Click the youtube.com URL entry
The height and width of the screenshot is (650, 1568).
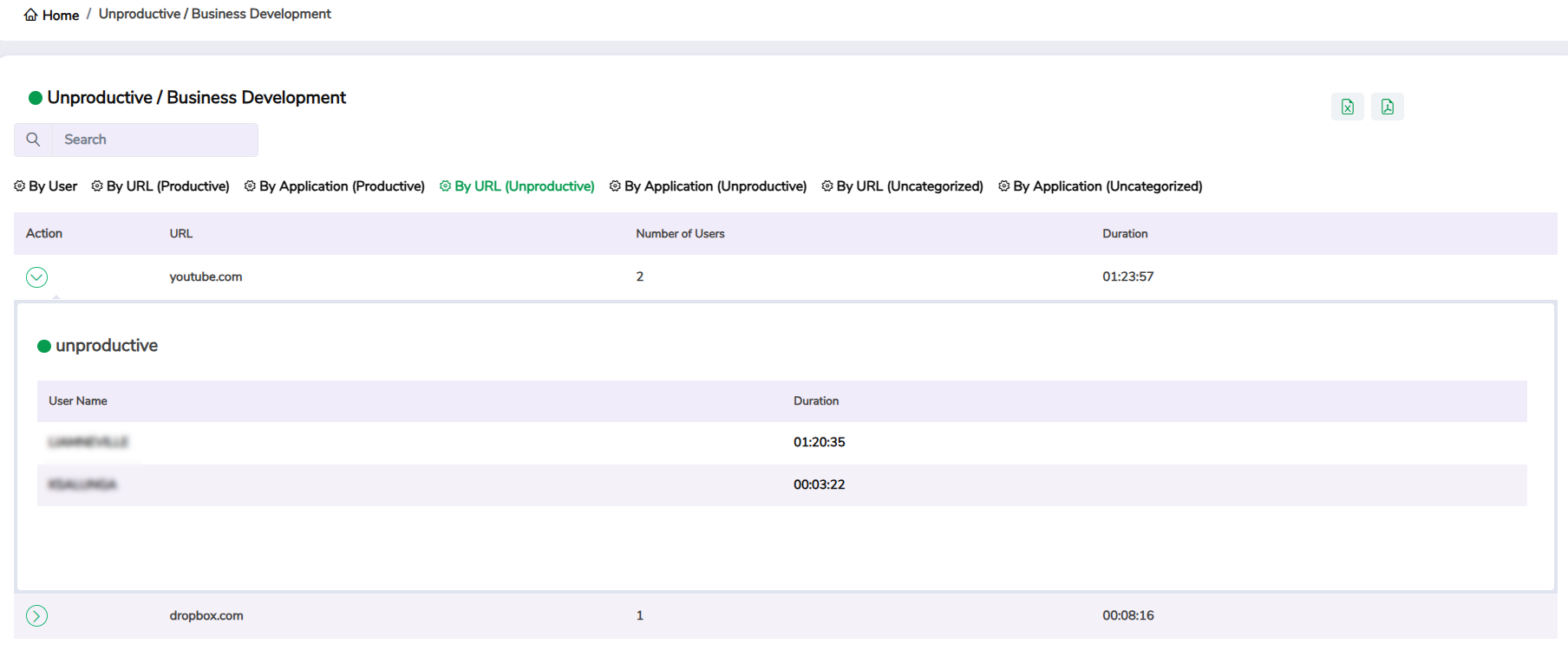(206, 277)
